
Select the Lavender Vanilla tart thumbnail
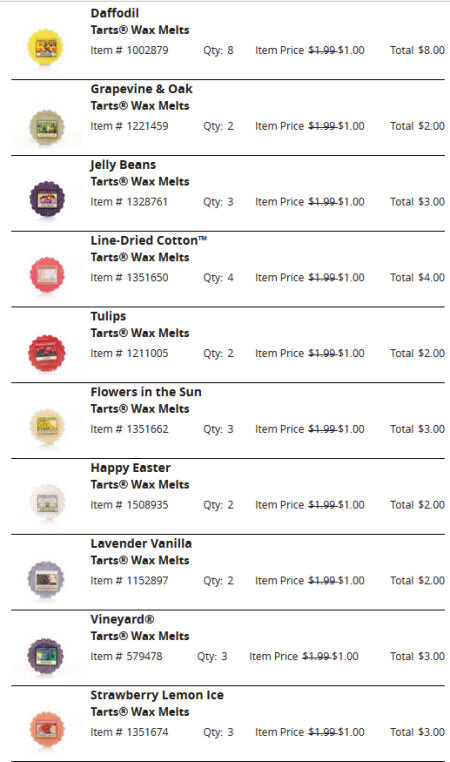click(x=46, y=578)
